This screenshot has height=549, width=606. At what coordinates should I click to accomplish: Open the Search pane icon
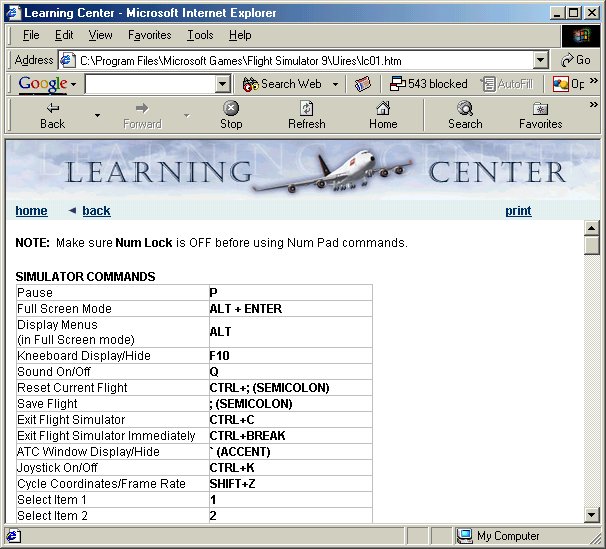pyautogui.click(x=464, y=107)
